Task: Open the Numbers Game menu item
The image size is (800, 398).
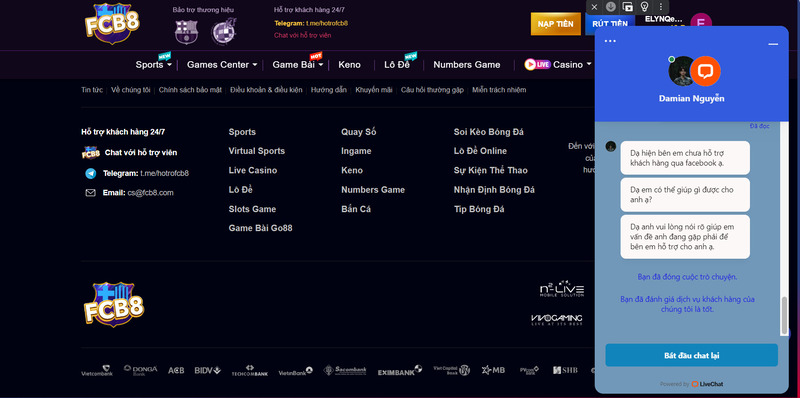Action: (x=467, y=65)
